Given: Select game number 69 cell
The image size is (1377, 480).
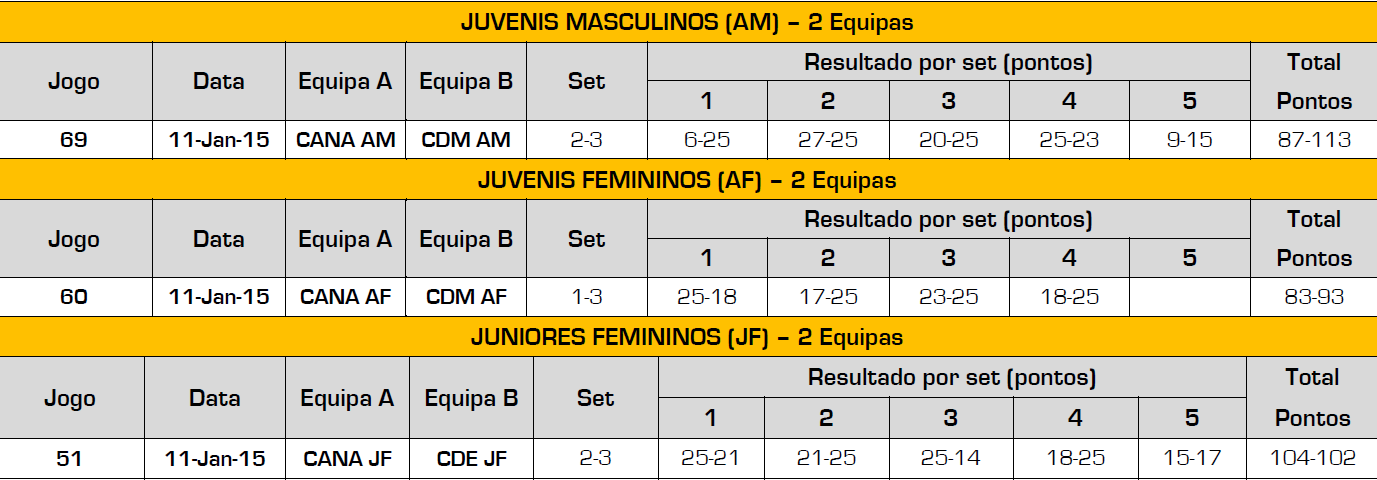Looking at the screenshot, I should click(x=74, y=140).
